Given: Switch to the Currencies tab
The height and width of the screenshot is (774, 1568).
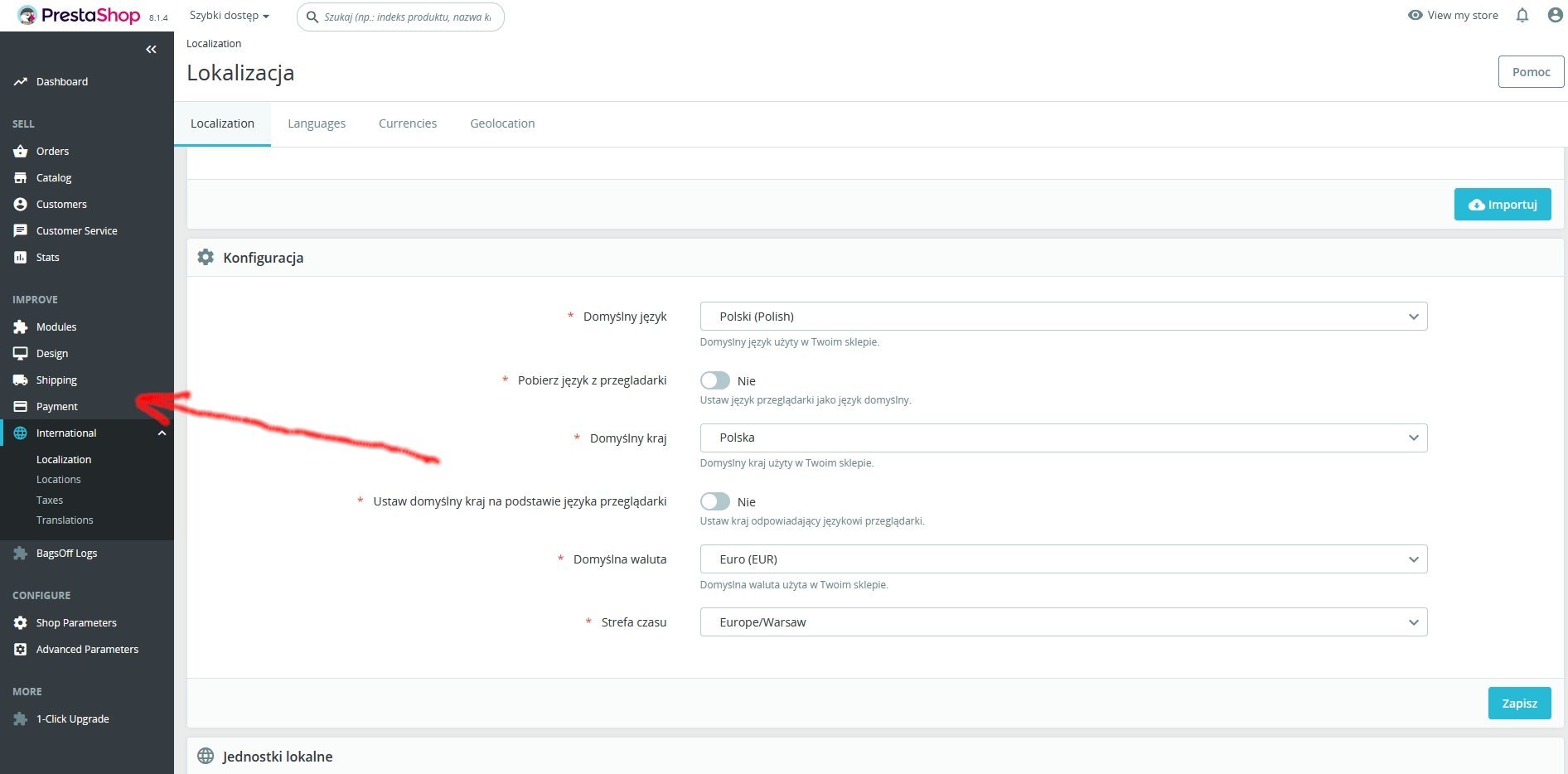Looking at the screenshot, I should [x=408, y=123].
